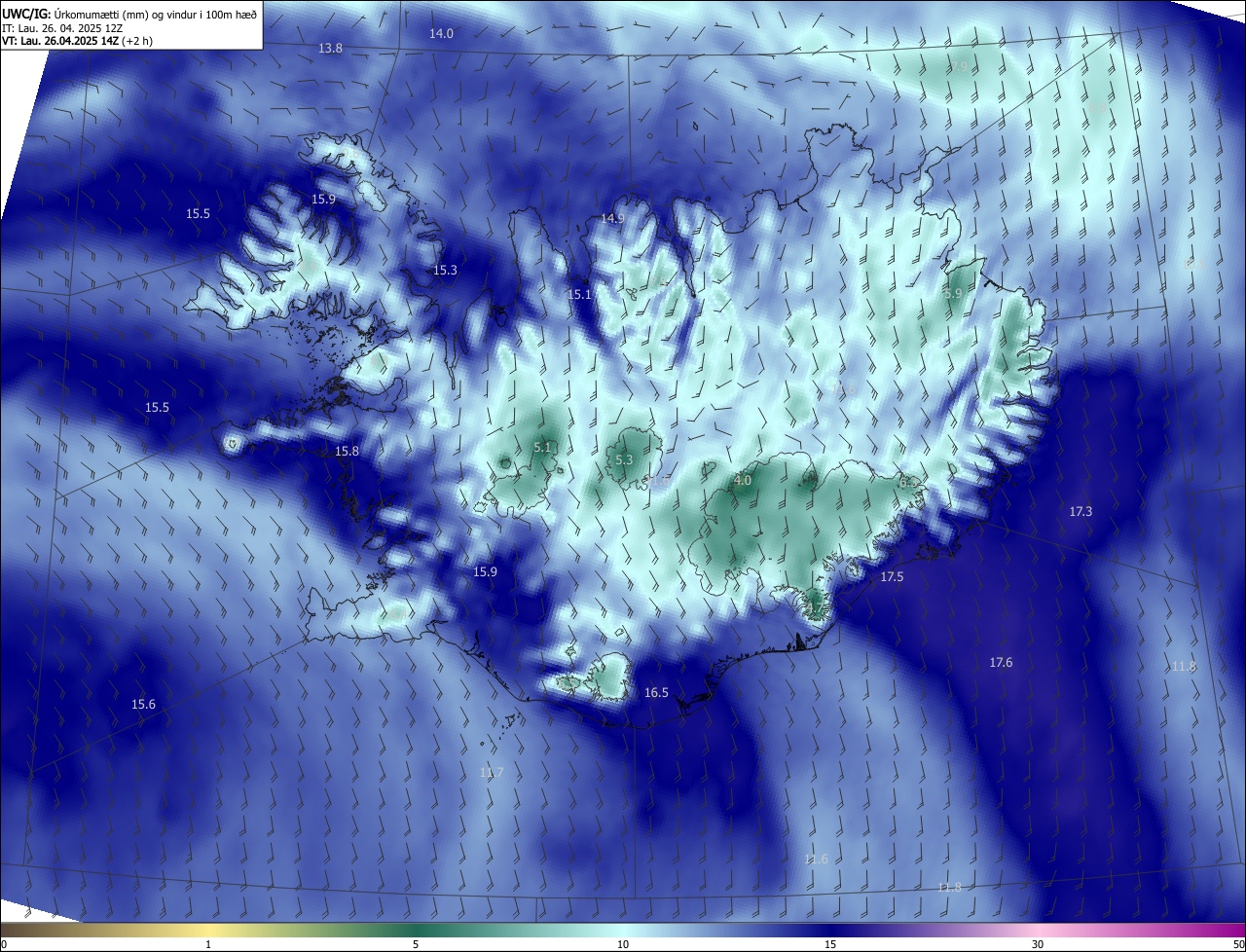Viewport: 1246px width, 952px height.
Task: Click the 50 tick on the color scale
Action: (x=1238, y=945)
